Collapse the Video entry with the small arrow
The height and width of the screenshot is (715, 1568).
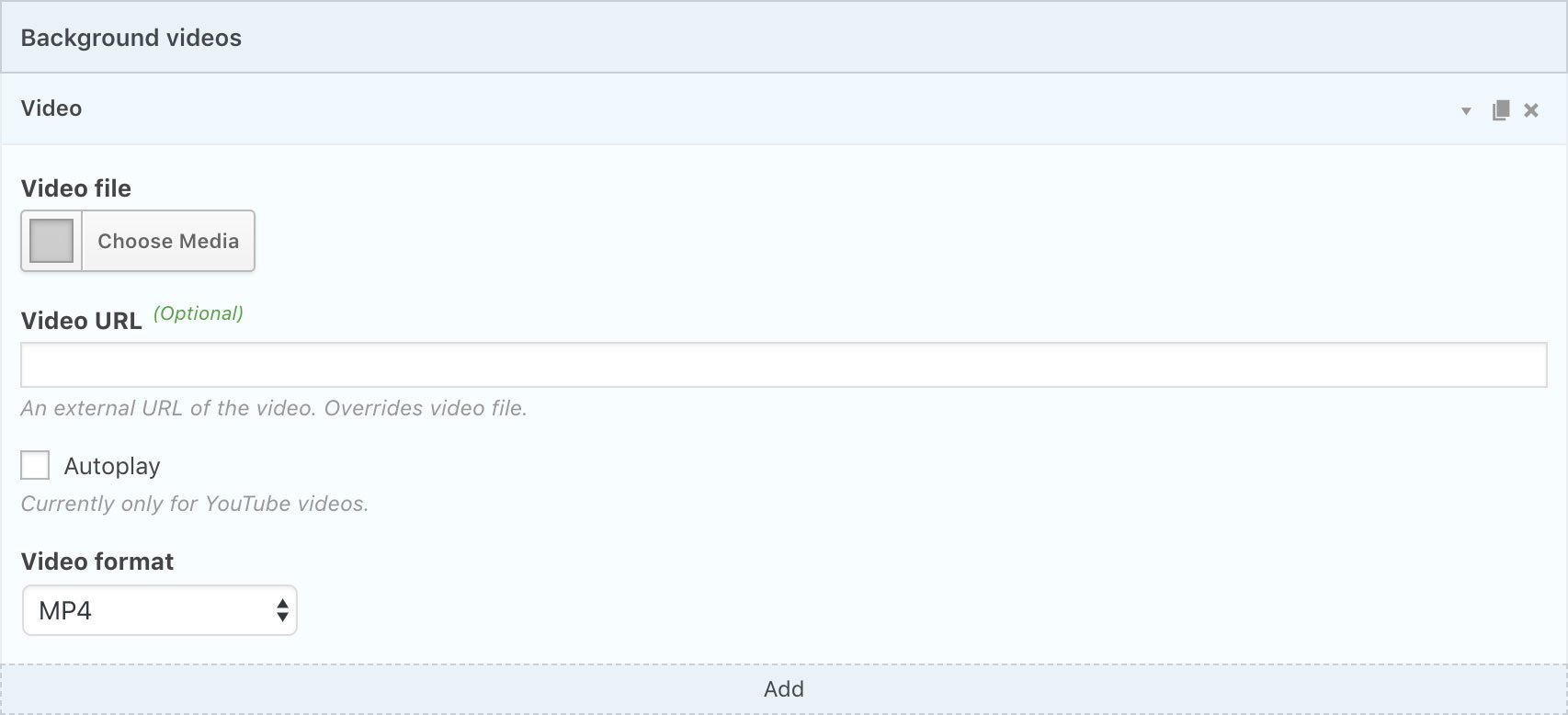coord(1466,111)
